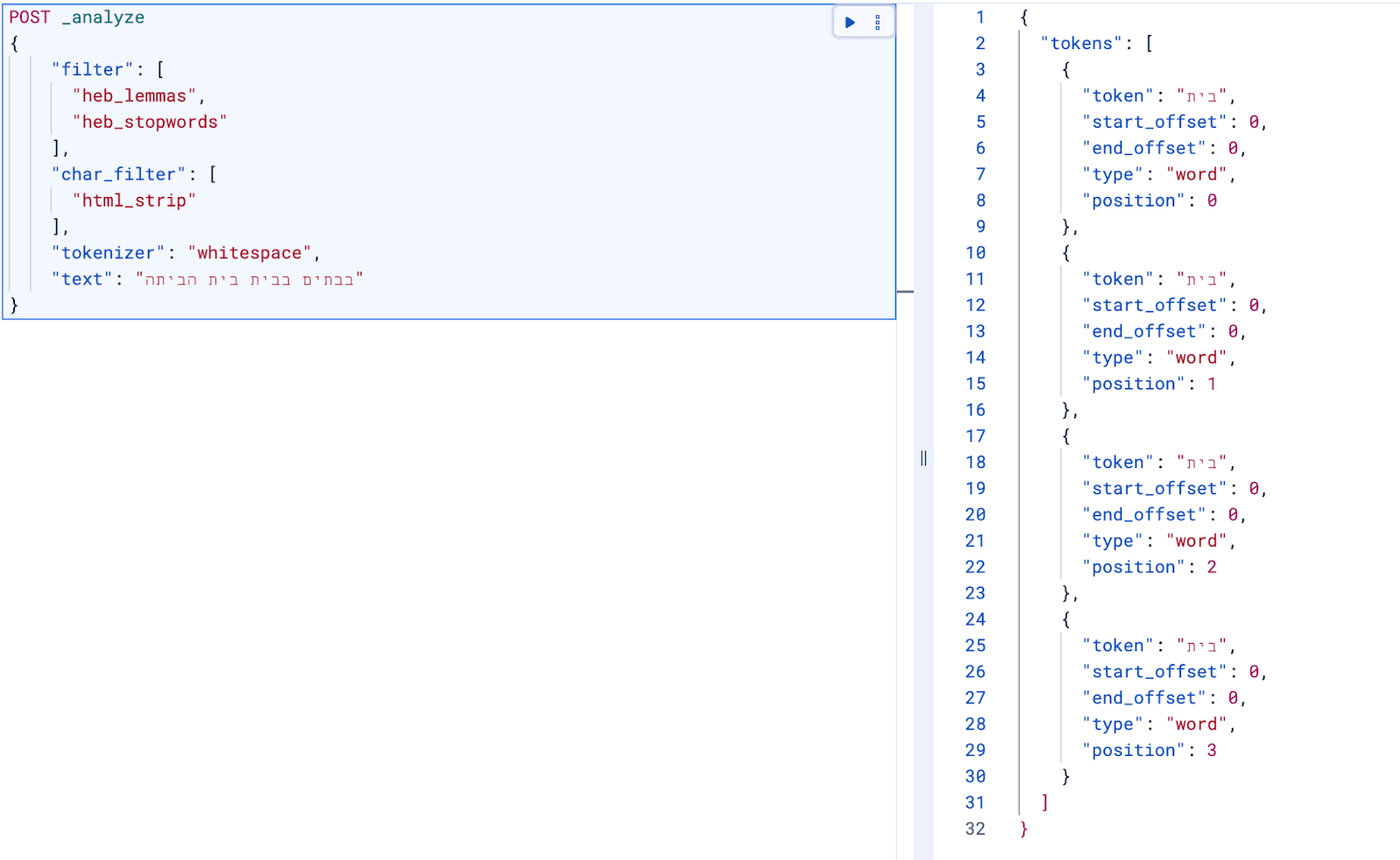Open the request options kebab menu
Viewport: 1400px width, 860px height.
(876, 22)
